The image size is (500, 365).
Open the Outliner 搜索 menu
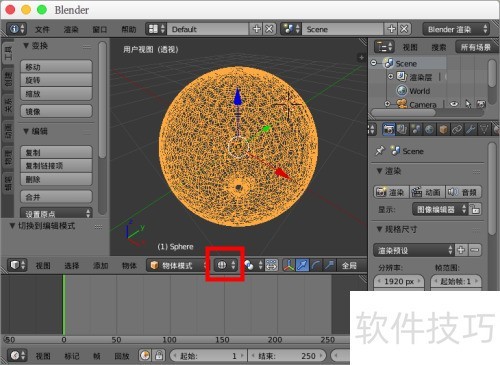click(x=439, y=47)
